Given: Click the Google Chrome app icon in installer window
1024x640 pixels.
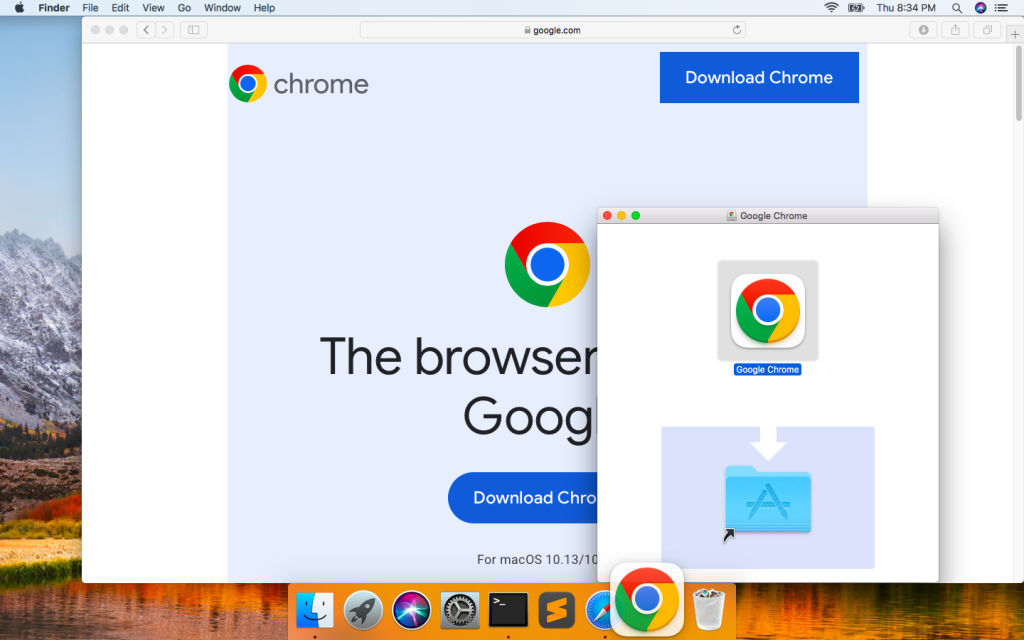Looking at the screenshot, I should 767,310.
